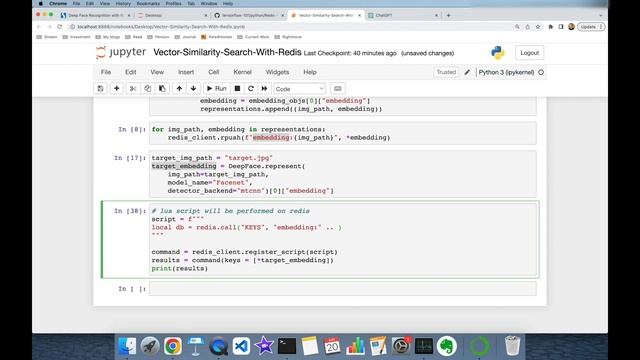The height and width of the screenshot is (360, 640).
Task: Open Finder from the dock
Action: pyautogui.click(x=127, y=346)
